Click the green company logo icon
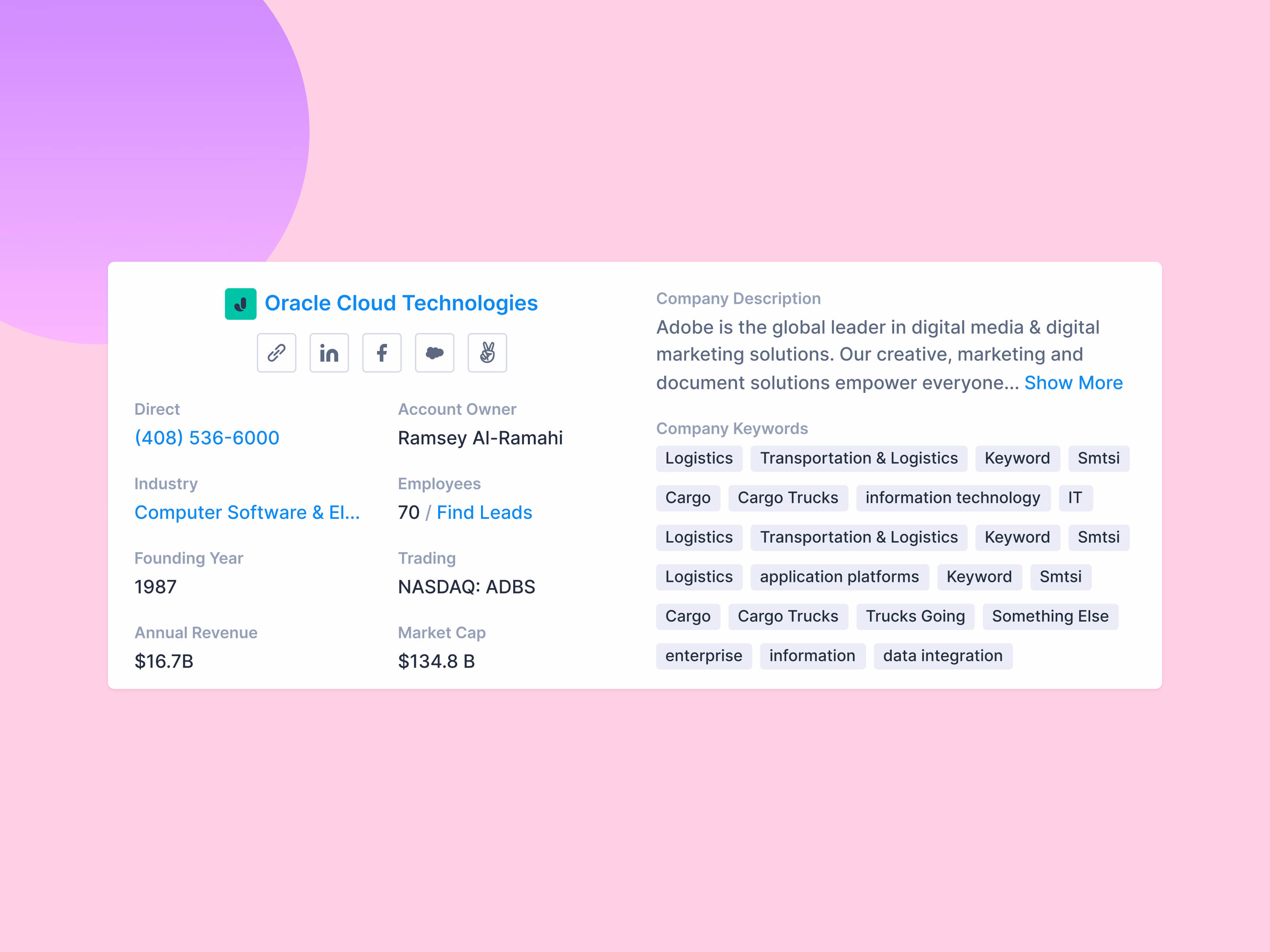This screenshot has height=952, width=1270. (241, 303)
